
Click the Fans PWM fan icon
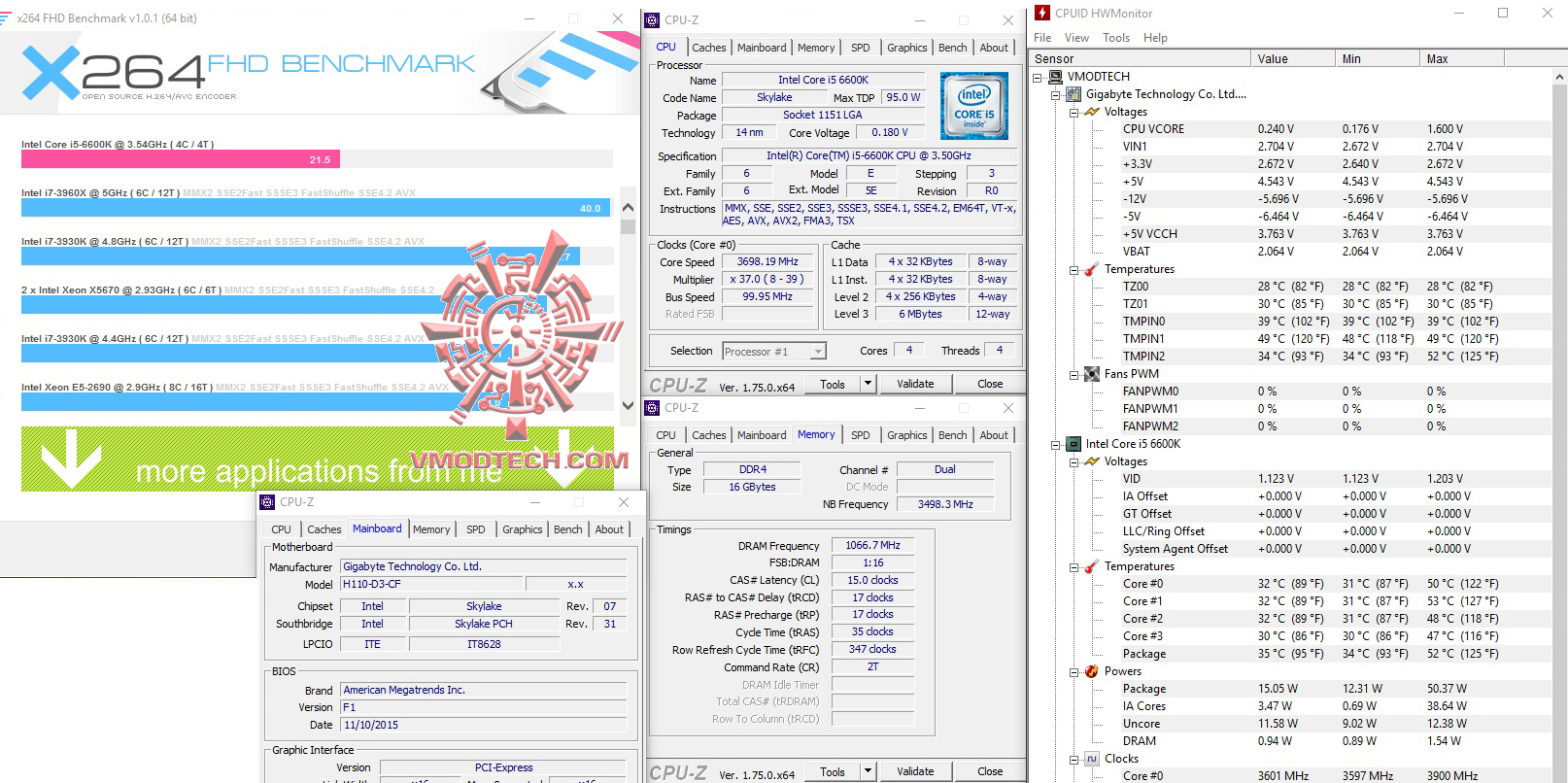[1092, 374]
